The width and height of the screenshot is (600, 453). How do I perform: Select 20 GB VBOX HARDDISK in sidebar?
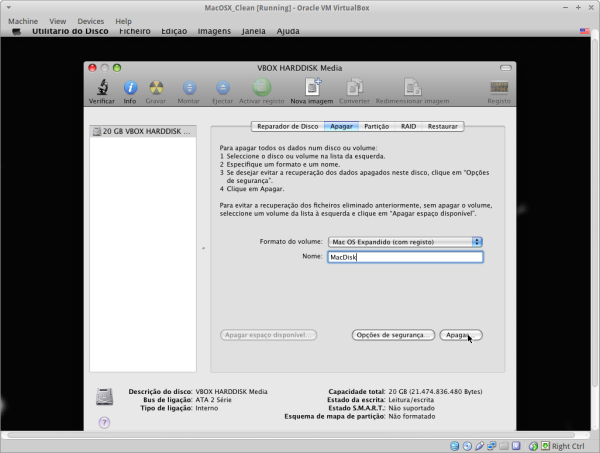pos(143,131)
